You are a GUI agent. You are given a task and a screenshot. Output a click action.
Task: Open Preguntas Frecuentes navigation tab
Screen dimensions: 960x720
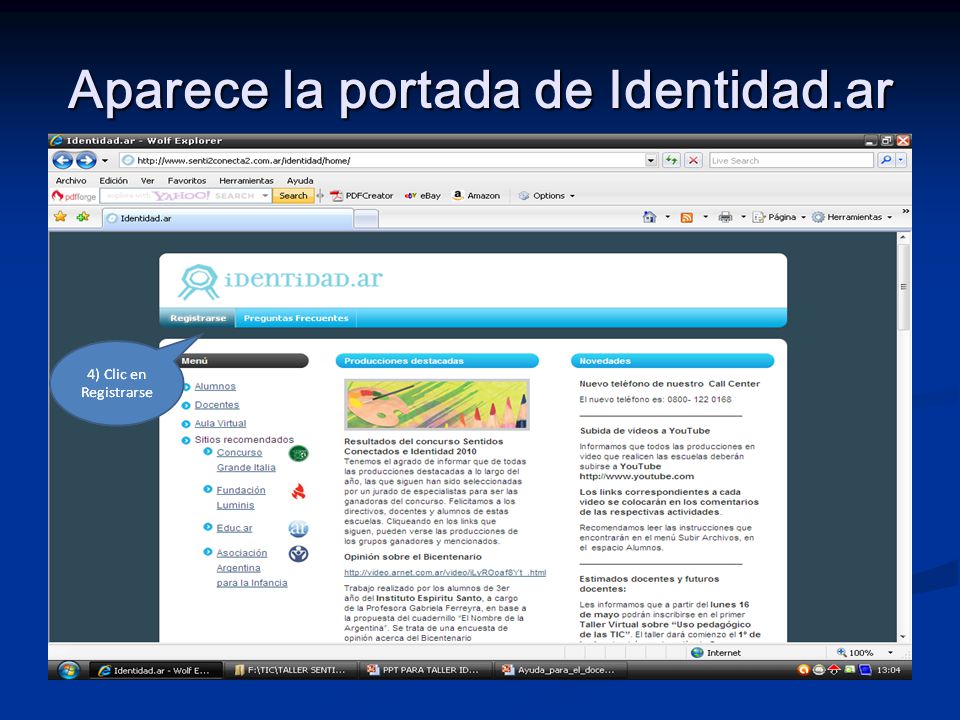[x=296, y=318]
